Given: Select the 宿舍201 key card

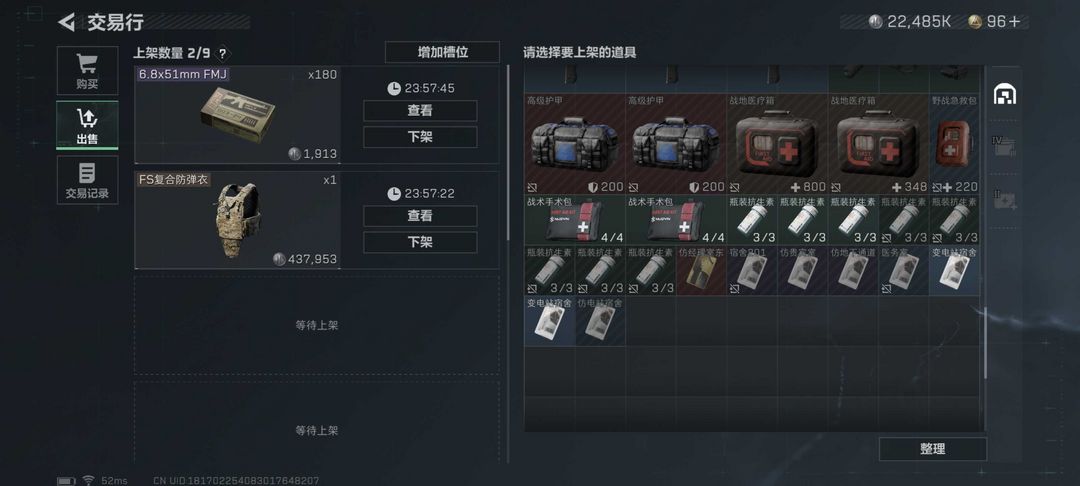Looking at the screenshot, I should [x=752, y=271].
